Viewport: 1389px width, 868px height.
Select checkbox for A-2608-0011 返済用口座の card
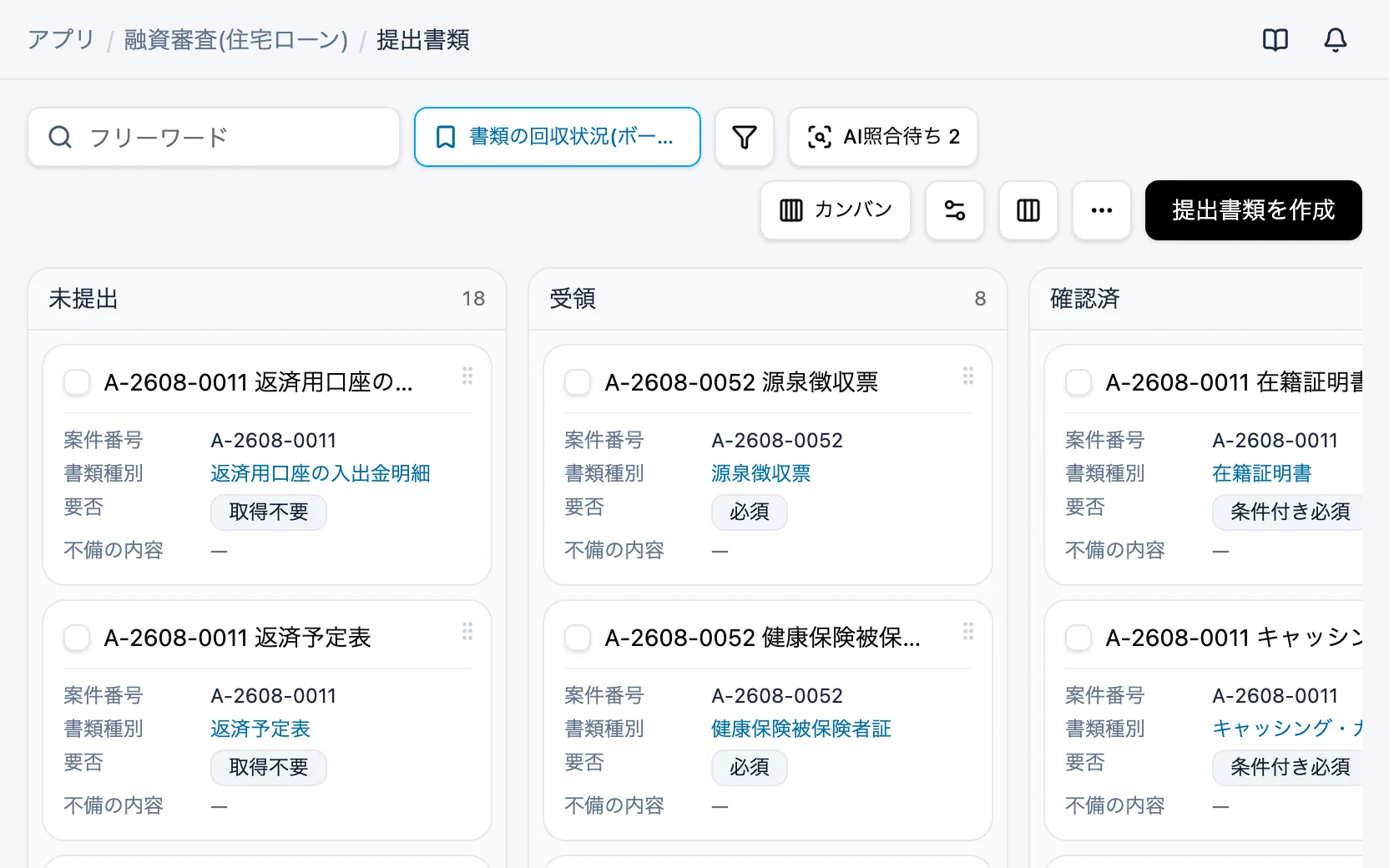coord(77,382)
